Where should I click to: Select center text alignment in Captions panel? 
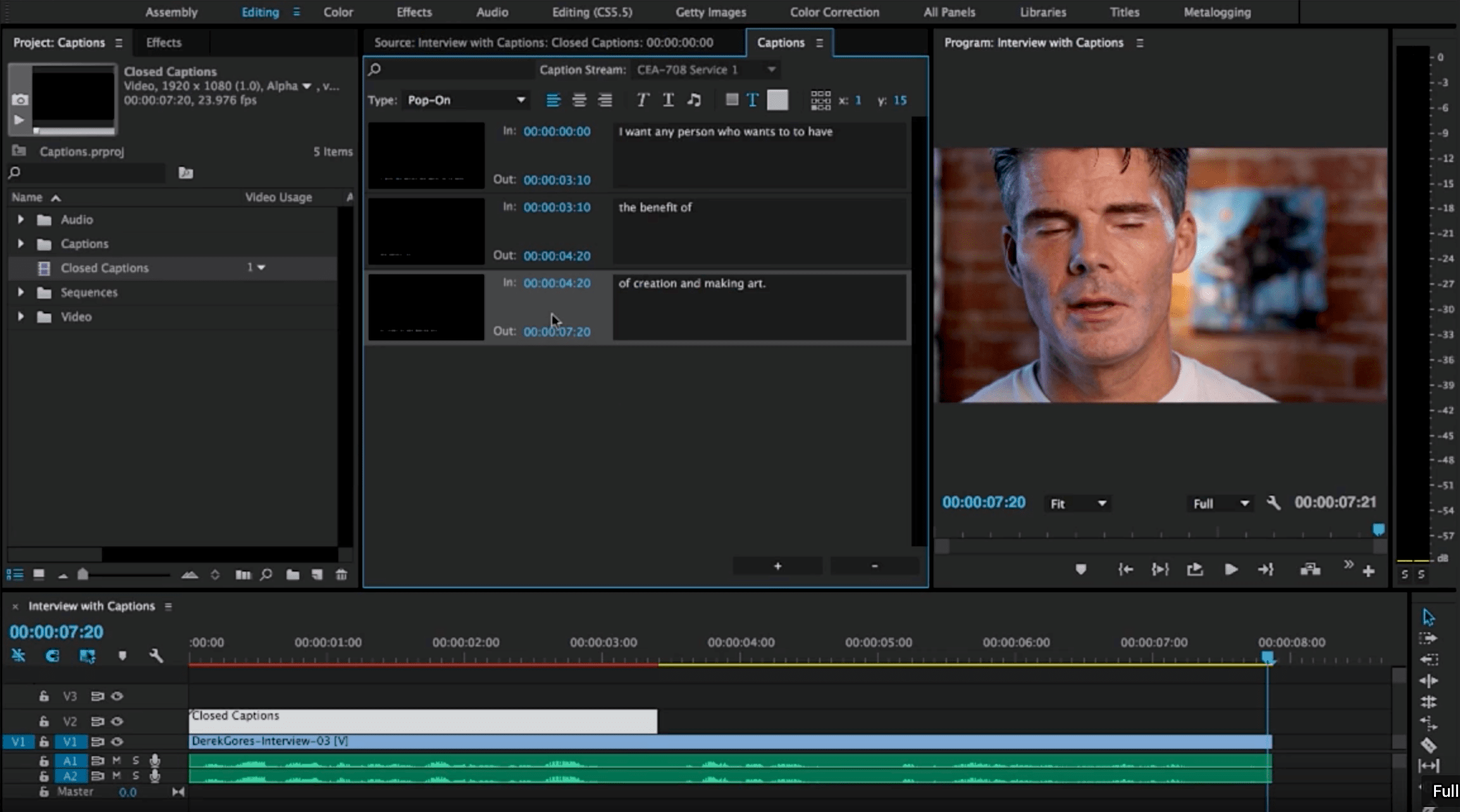[x=579, y=100]
